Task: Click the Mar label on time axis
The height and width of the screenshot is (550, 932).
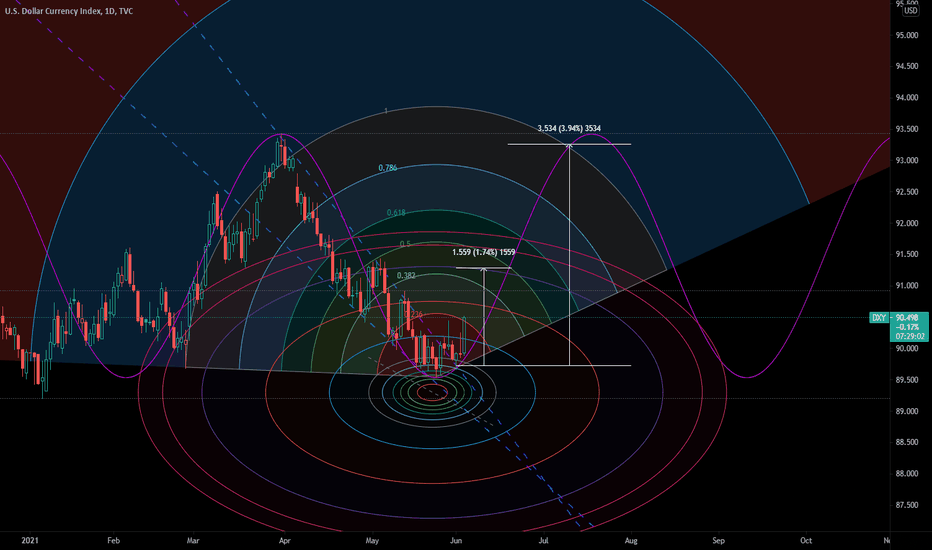Action: [x=193, y=540]
